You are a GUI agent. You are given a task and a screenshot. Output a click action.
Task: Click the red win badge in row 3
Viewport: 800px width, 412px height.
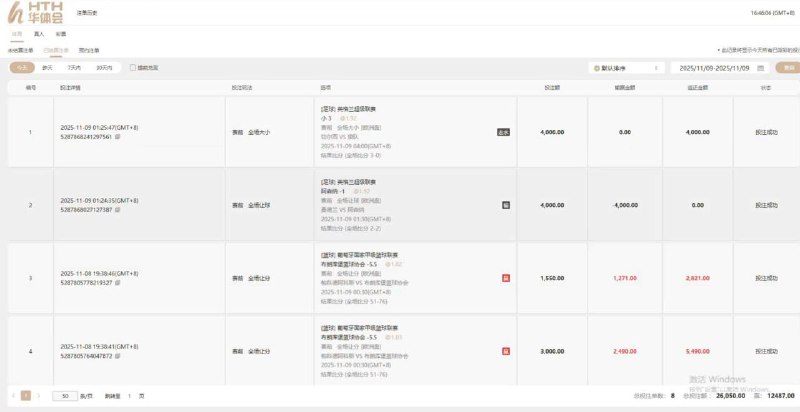(x=504, y=279)
